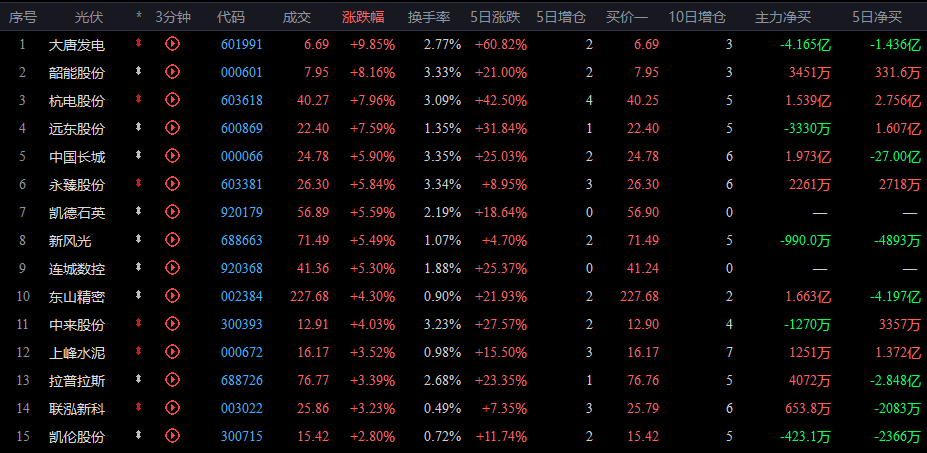Click the 3分钟 column header
This screenshot has width=927, height=453.
point(173,17)
